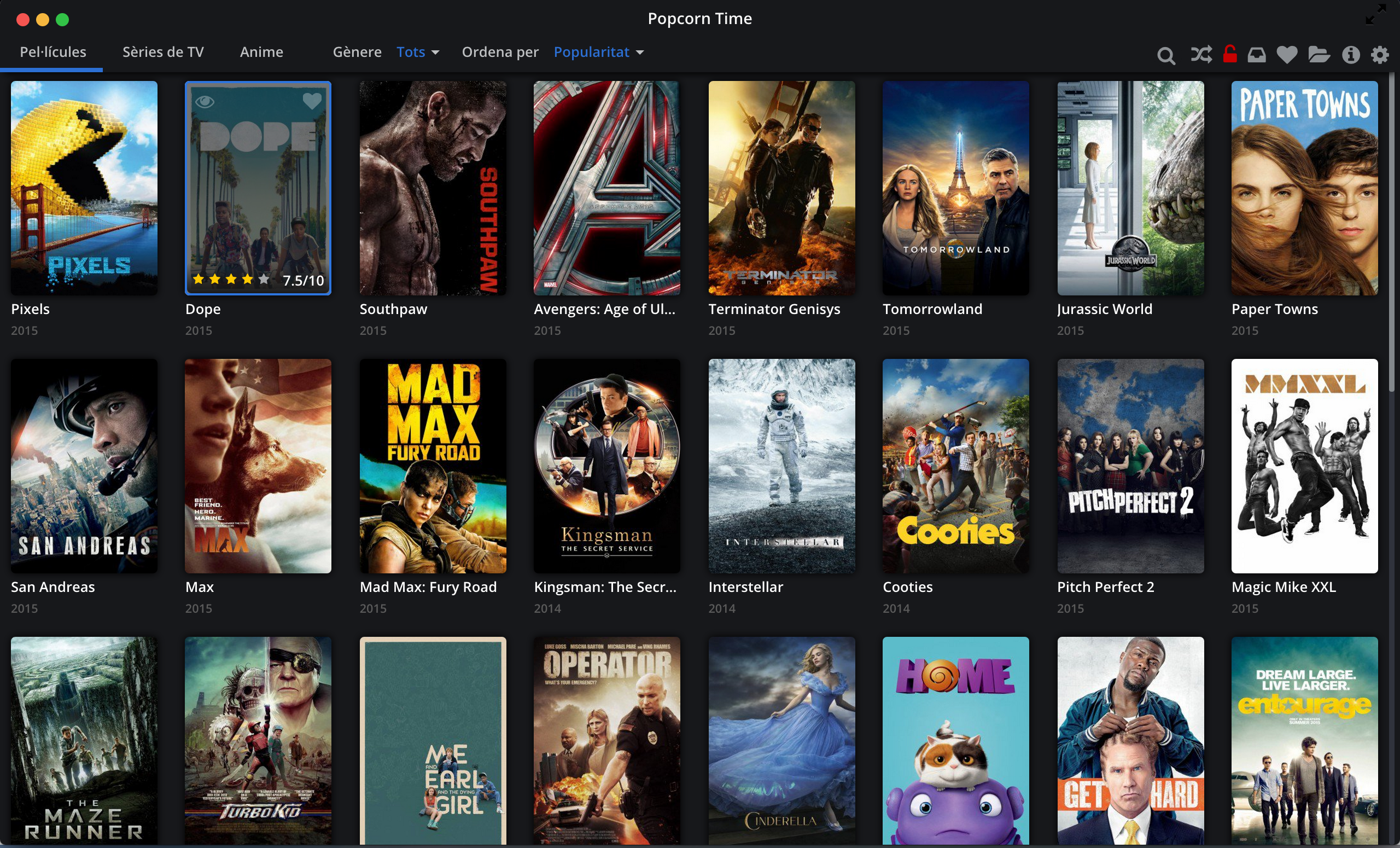Click the 'Southpaw' title text
Viewport: 1400px width, 848px height.
click(393, 309)
